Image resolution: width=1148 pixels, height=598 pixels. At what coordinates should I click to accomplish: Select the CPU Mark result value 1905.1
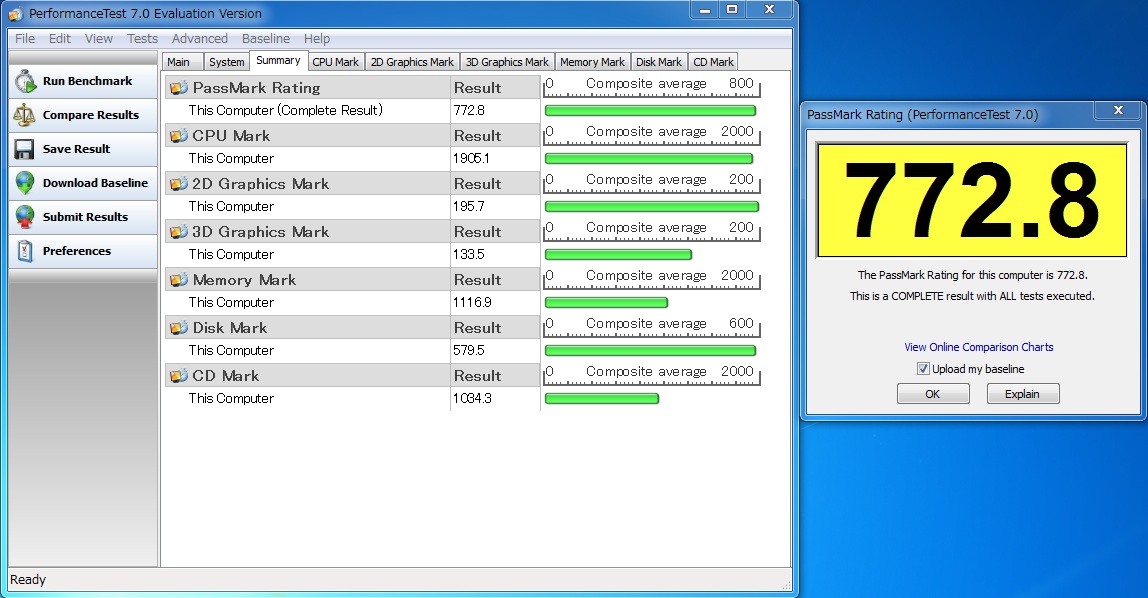[x=471, y=159]
